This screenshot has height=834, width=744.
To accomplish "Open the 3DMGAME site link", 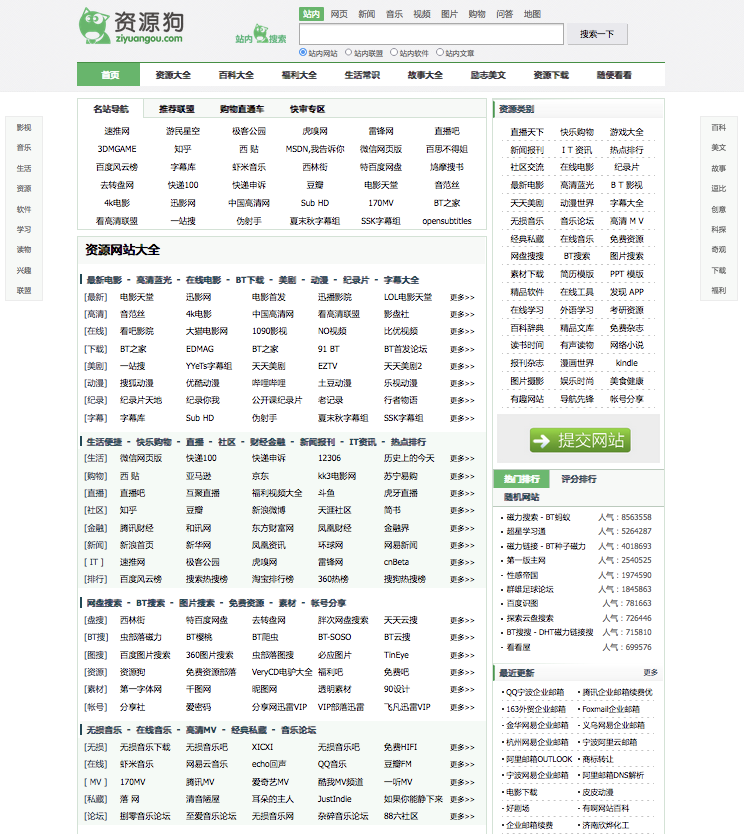I will pos(117,149).
